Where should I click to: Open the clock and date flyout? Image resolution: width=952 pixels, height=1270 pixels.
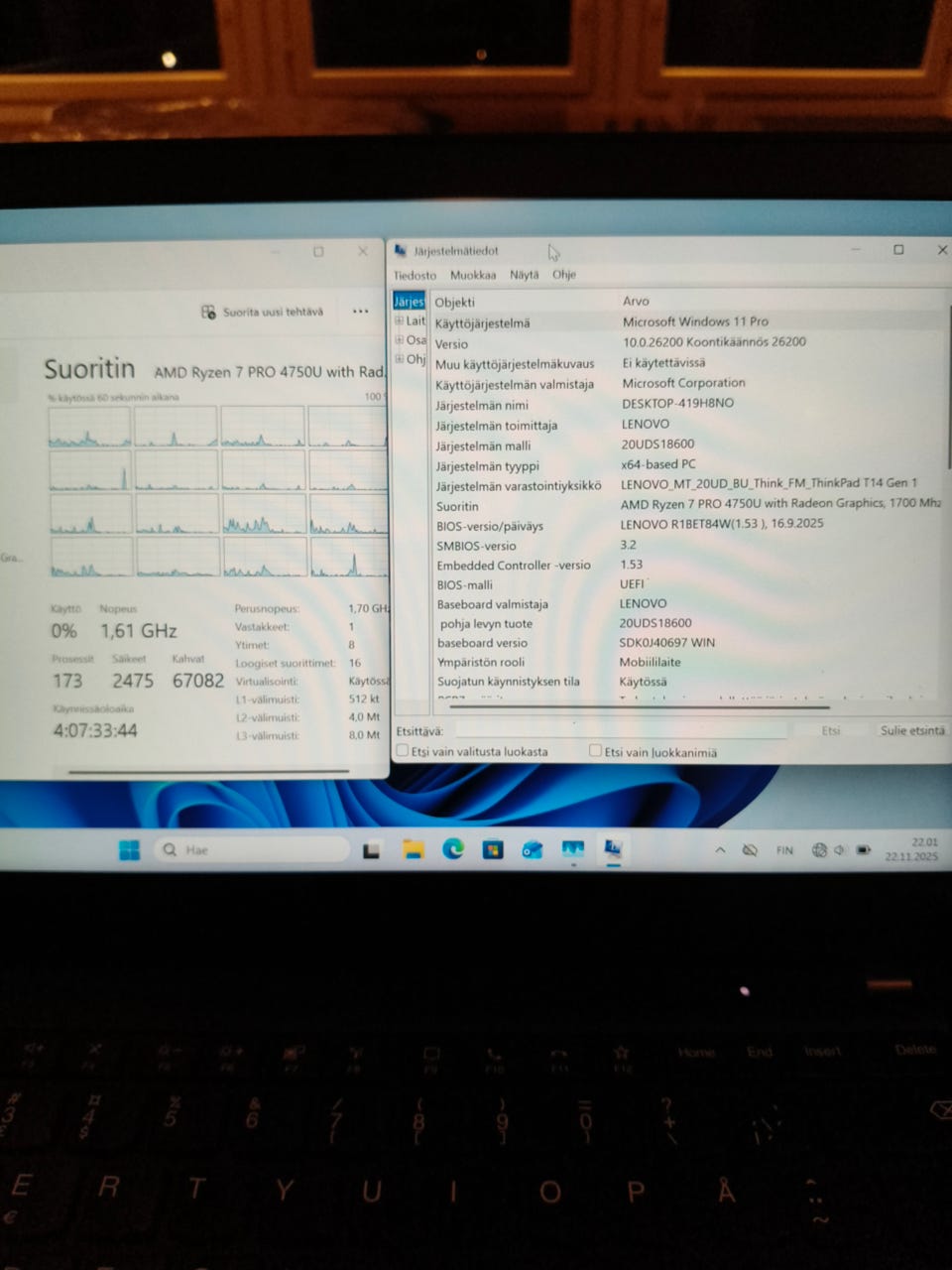click(911, 848)
